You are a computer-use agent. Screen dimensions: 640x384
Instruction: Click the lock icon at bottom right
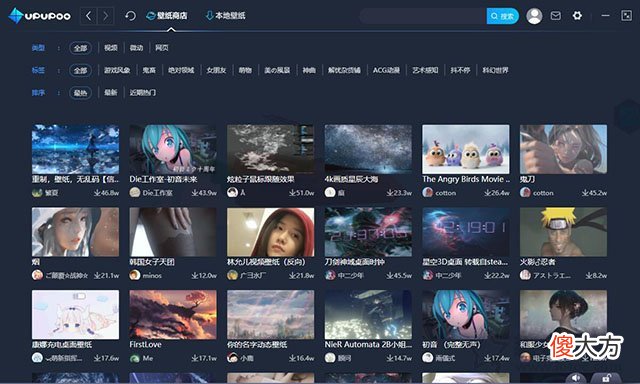coord(606,378)
